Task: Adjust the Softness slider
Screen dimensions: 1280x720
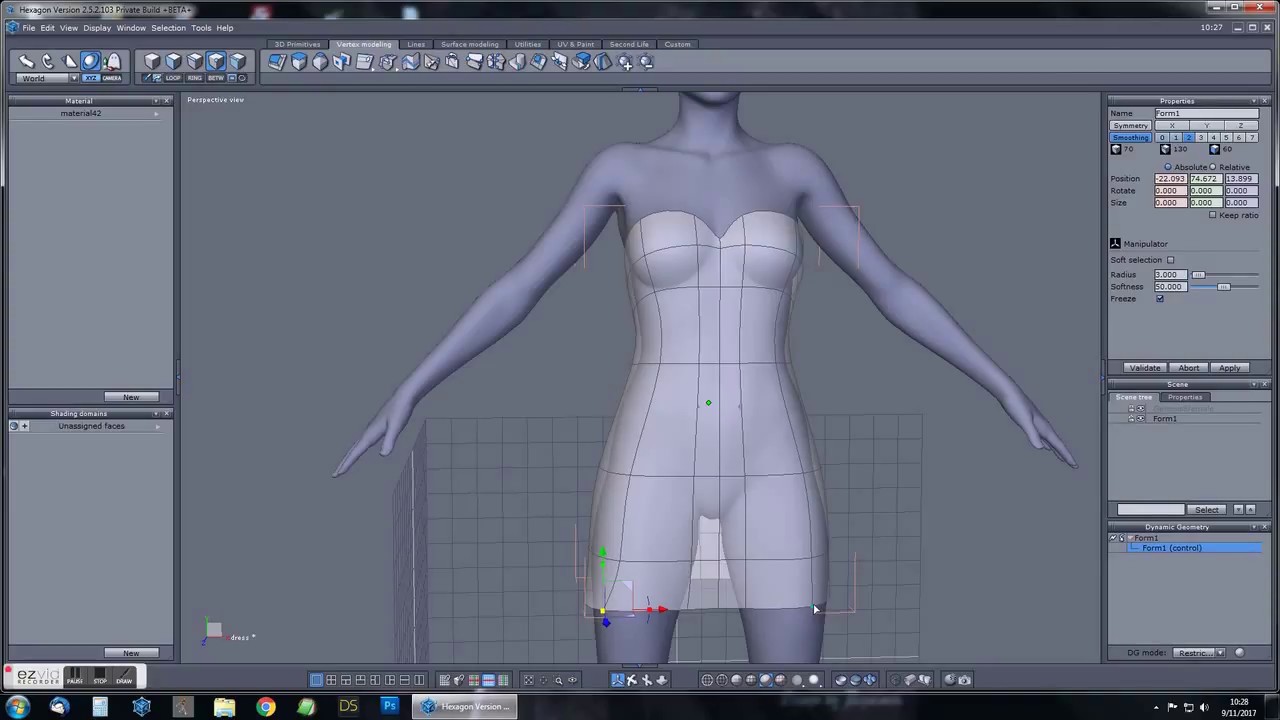Action: [x=1223, y=287]
